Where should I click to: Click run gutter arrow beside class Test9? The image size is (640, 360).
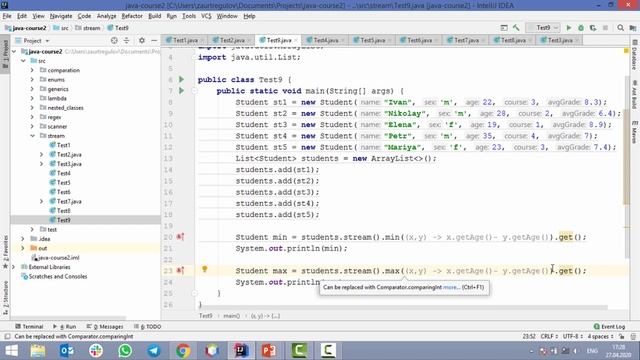(x=181, y=80)
